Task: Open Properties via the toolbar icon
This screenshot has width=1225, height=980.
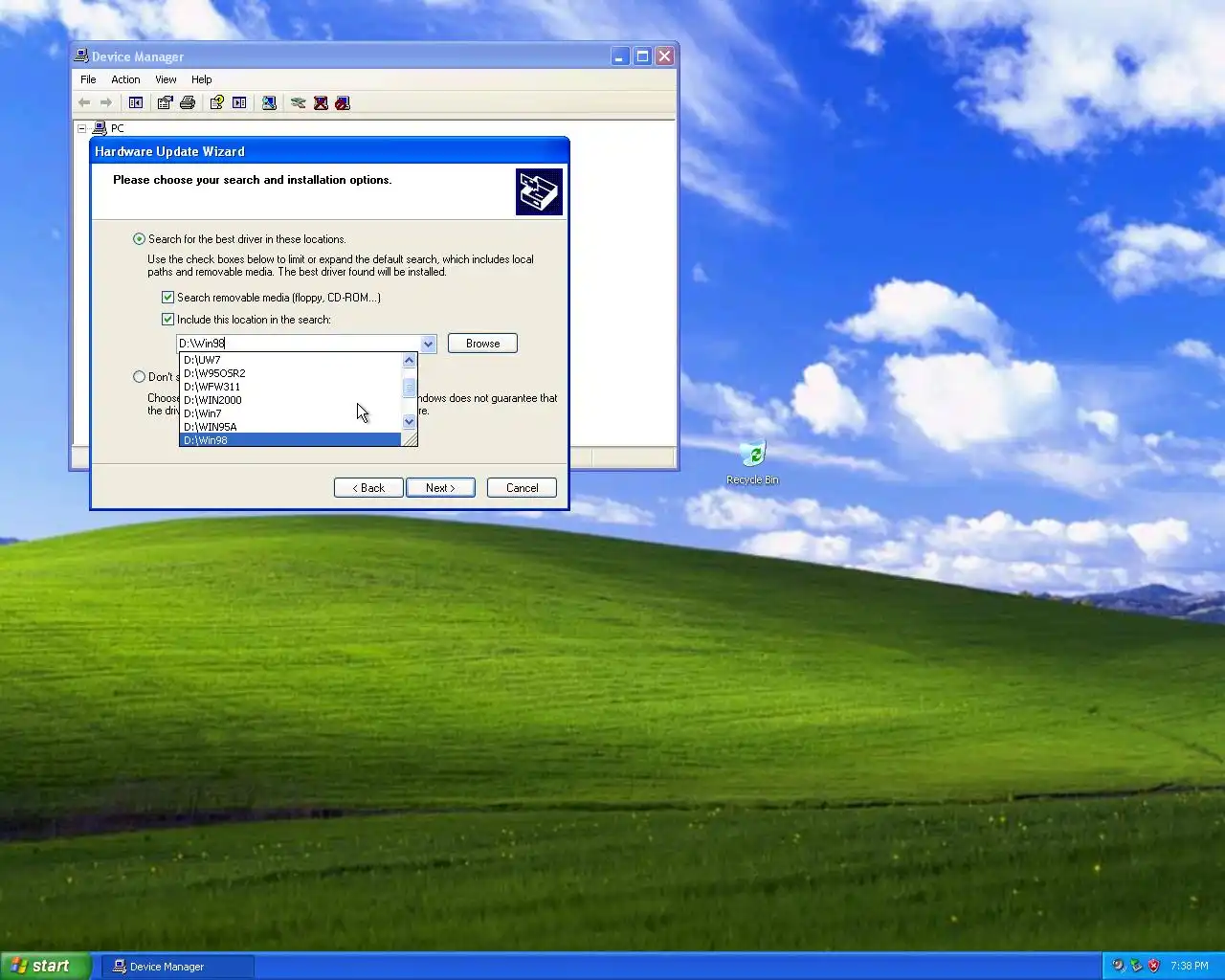Action: click(x=166, y=103)
